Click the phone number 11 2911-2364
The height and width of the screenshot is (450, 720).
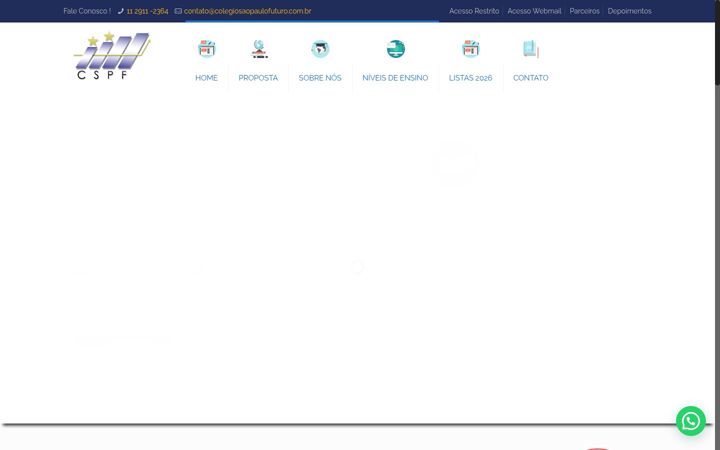pos(147,11)
